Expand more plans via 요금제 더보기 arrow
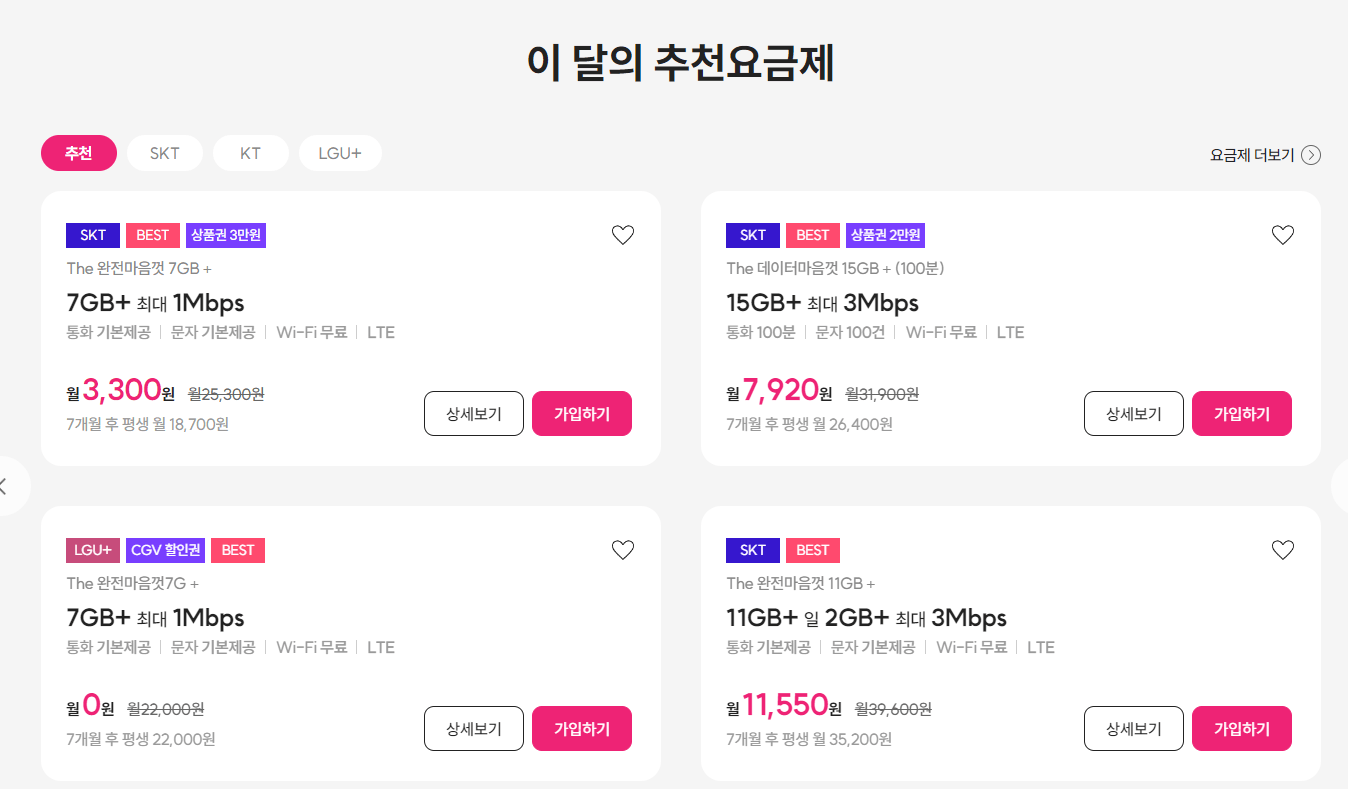The image size is (1348, 789). [1312, 155]
